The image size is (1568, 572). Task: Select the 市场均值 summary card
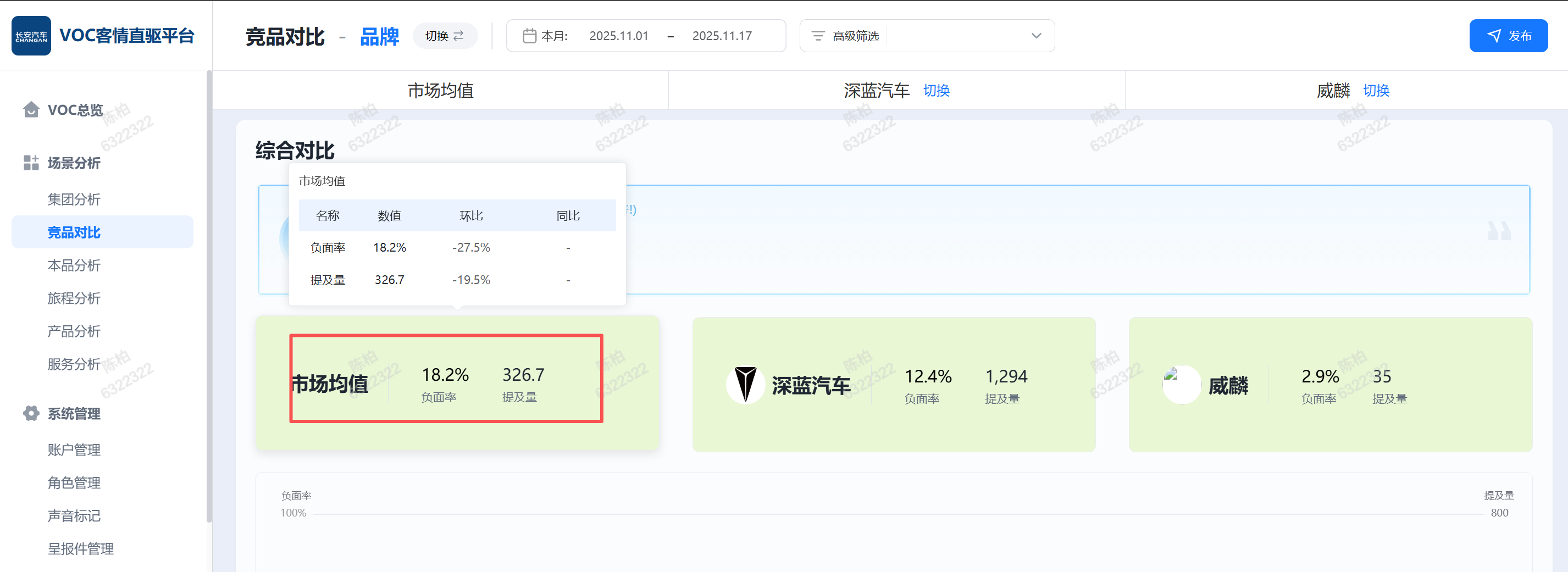(457, 384)
